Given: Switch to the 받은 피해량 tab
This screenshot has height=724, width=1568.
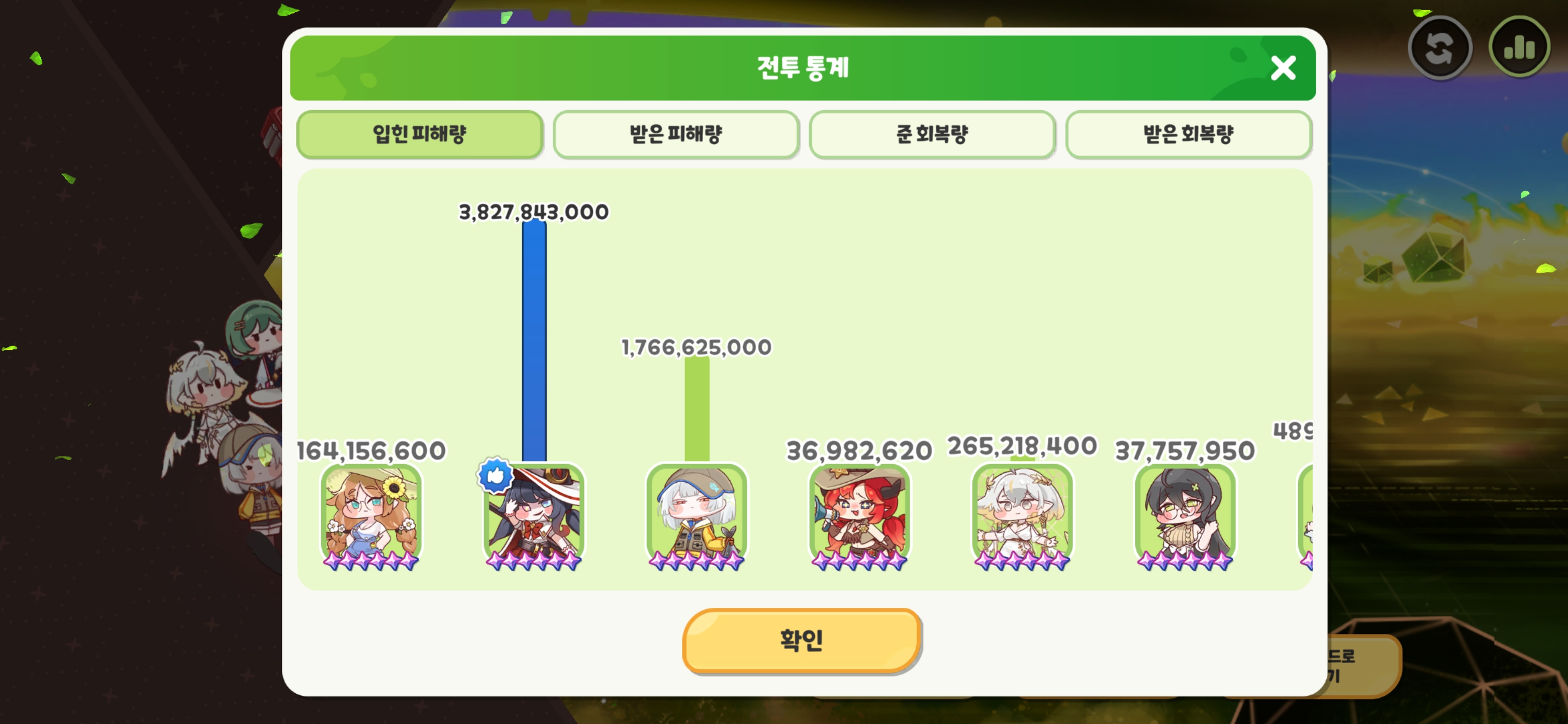Looking at the screenshot, I should coord(675,134).
